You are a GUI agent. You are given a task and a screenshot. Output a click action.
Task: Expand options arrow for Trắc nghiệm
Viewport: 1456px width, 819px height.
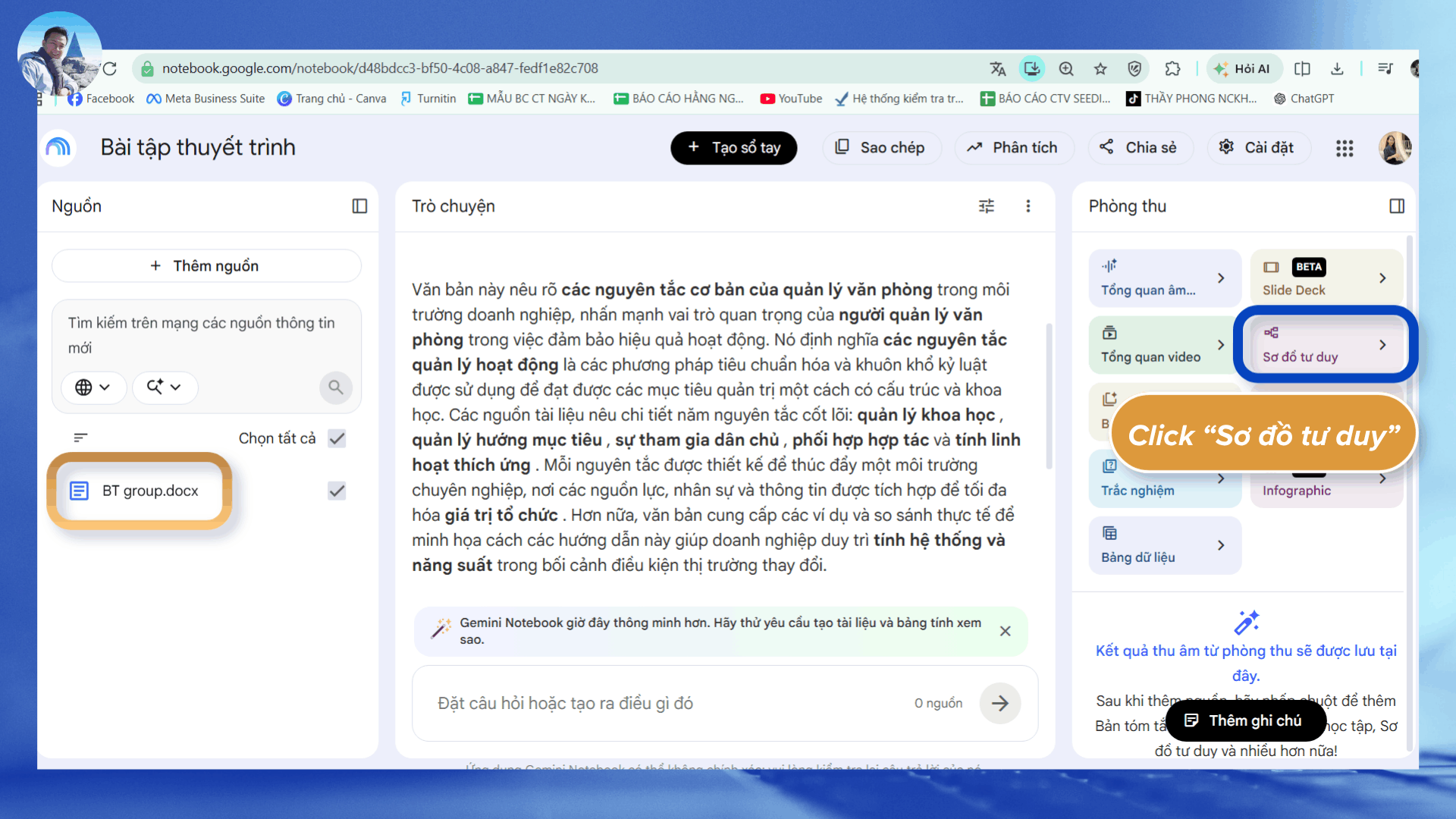pos(1221,479)
